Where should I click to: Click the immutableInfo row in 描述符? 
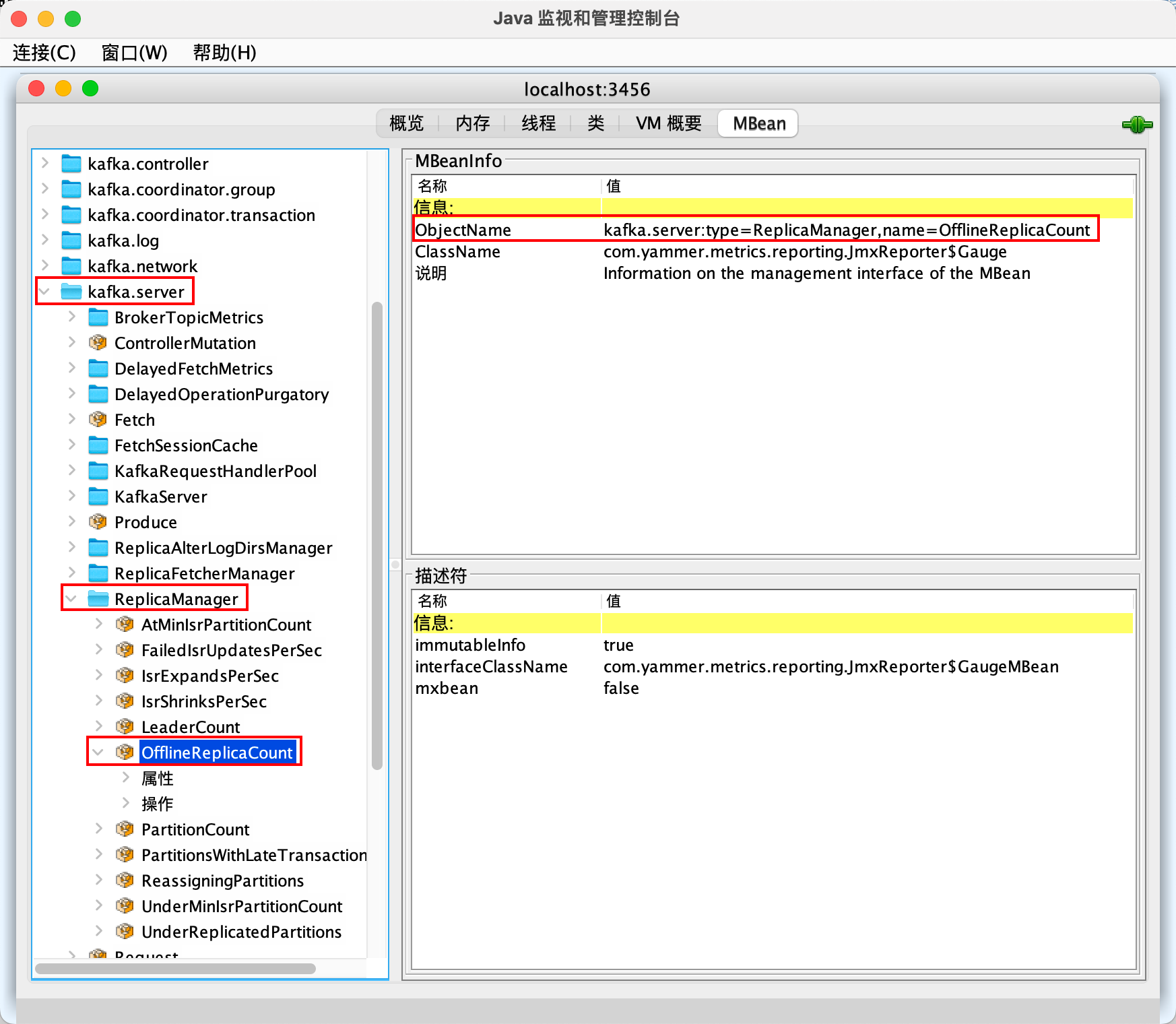773,645
